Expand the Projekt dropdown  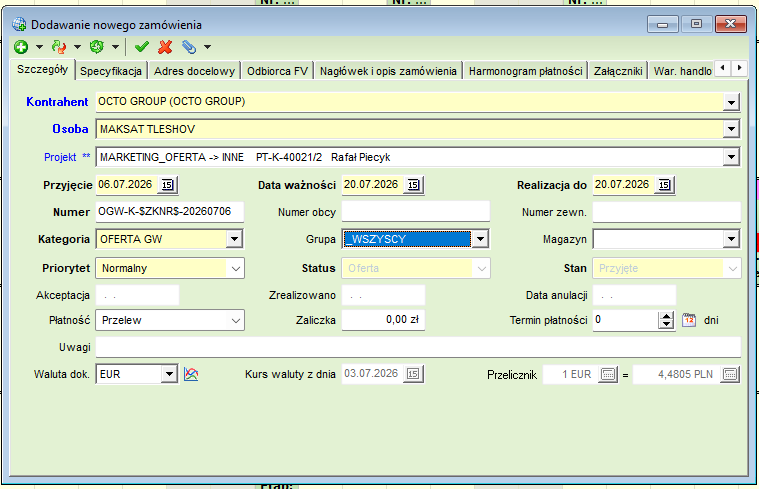731,157
